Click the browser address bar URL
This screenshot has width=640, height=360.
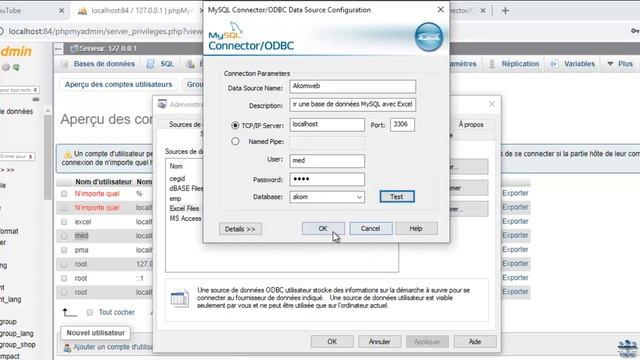pyautogui.click(x=105, y=31)
